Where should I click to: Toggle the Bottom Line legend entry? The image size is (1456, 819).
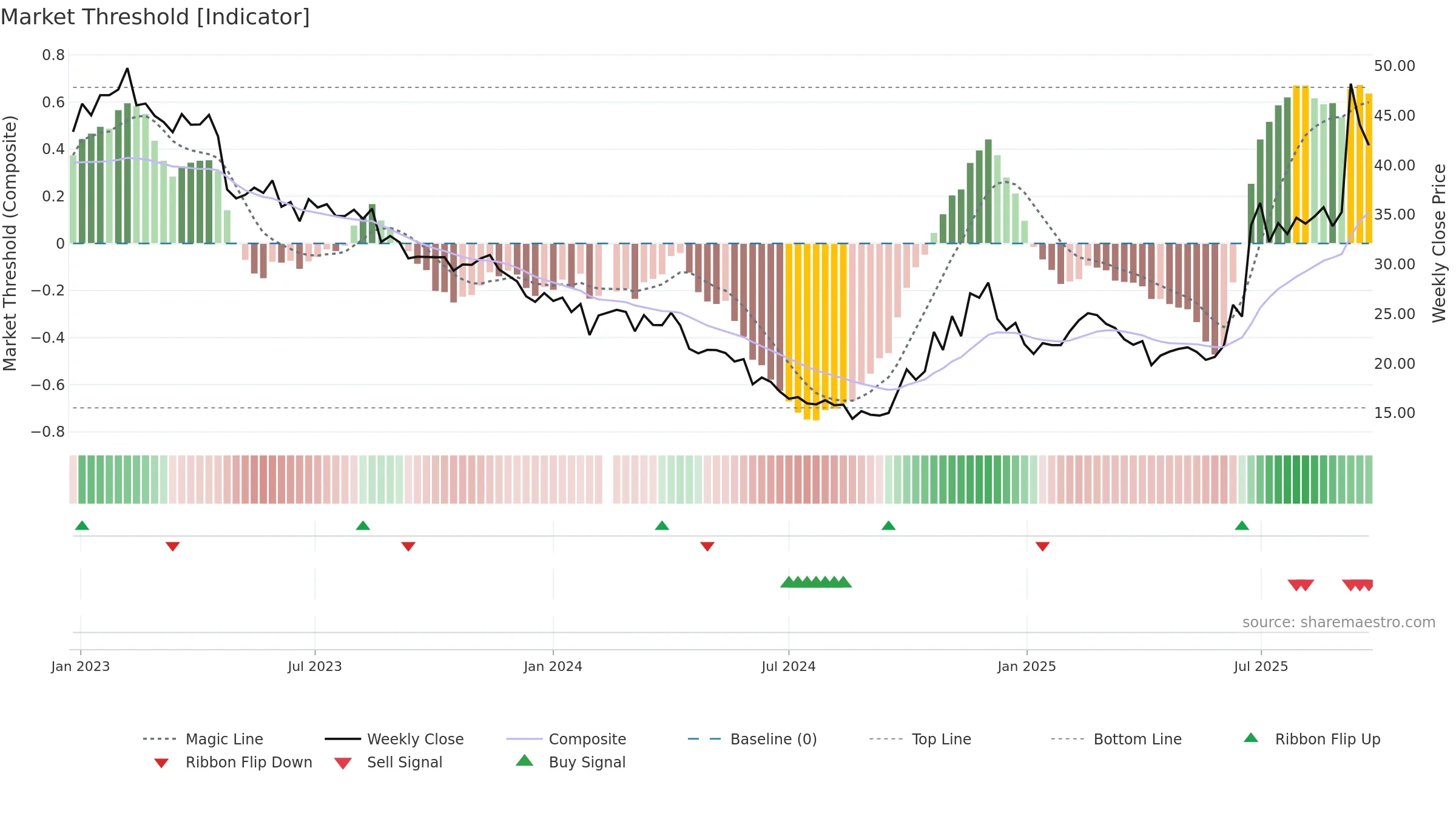[x=1116, y=739]
